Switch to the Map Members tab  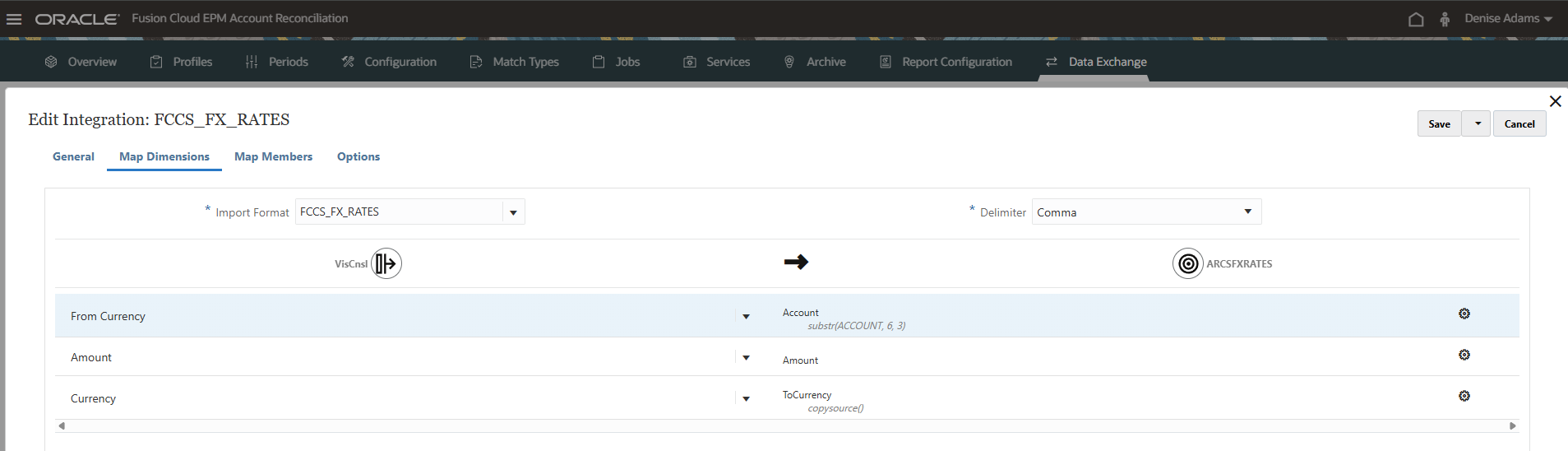pos(273,156)
